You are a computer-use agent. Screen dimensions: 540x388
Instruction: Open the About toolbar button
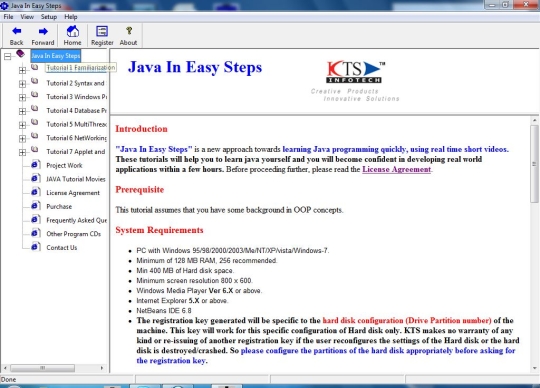point(128,35)
